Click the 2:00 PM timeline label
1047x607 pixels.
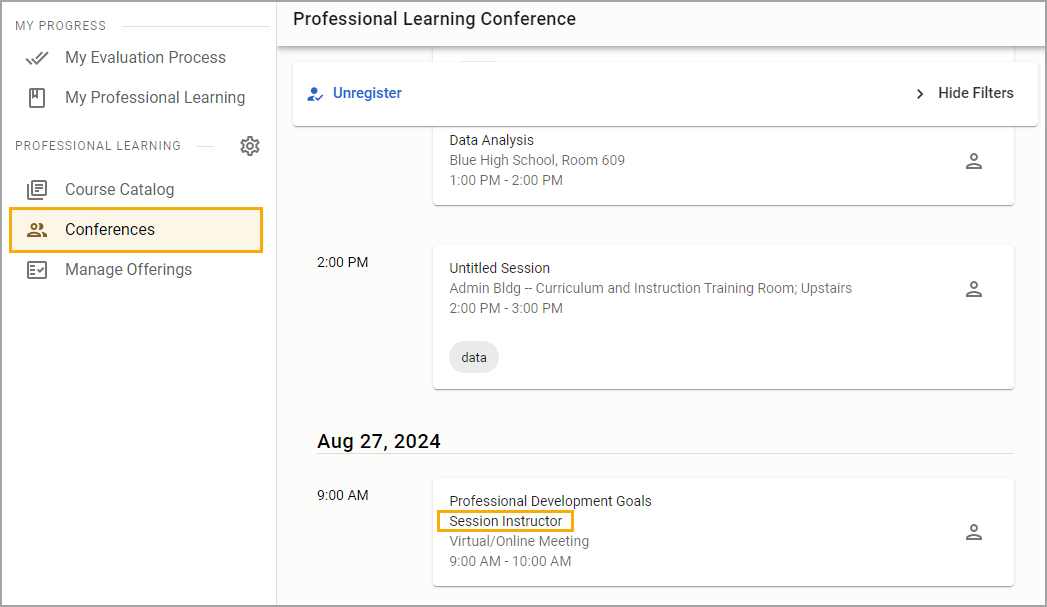click(x=343, y=262)
